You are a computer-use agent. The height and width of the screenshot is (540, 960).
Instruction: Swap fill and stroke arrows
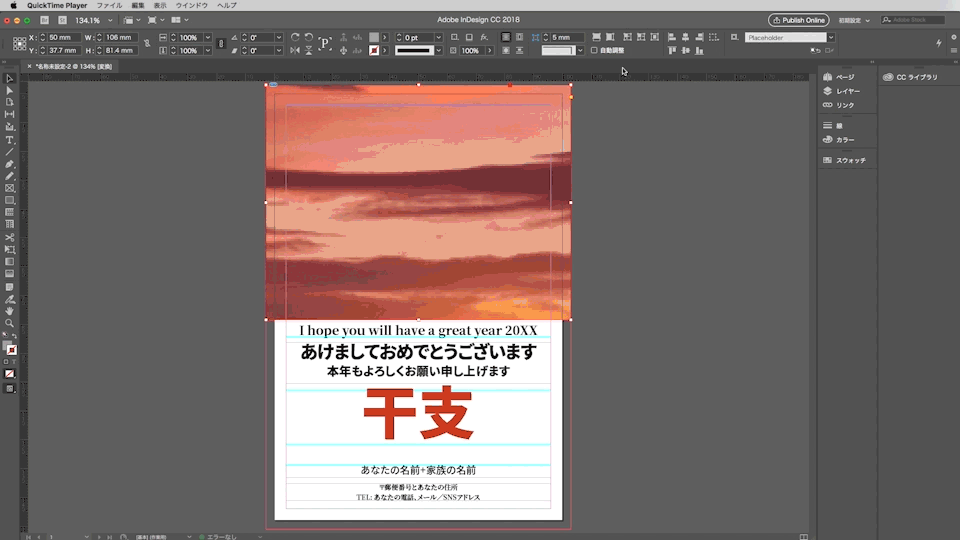pos(14,336)
